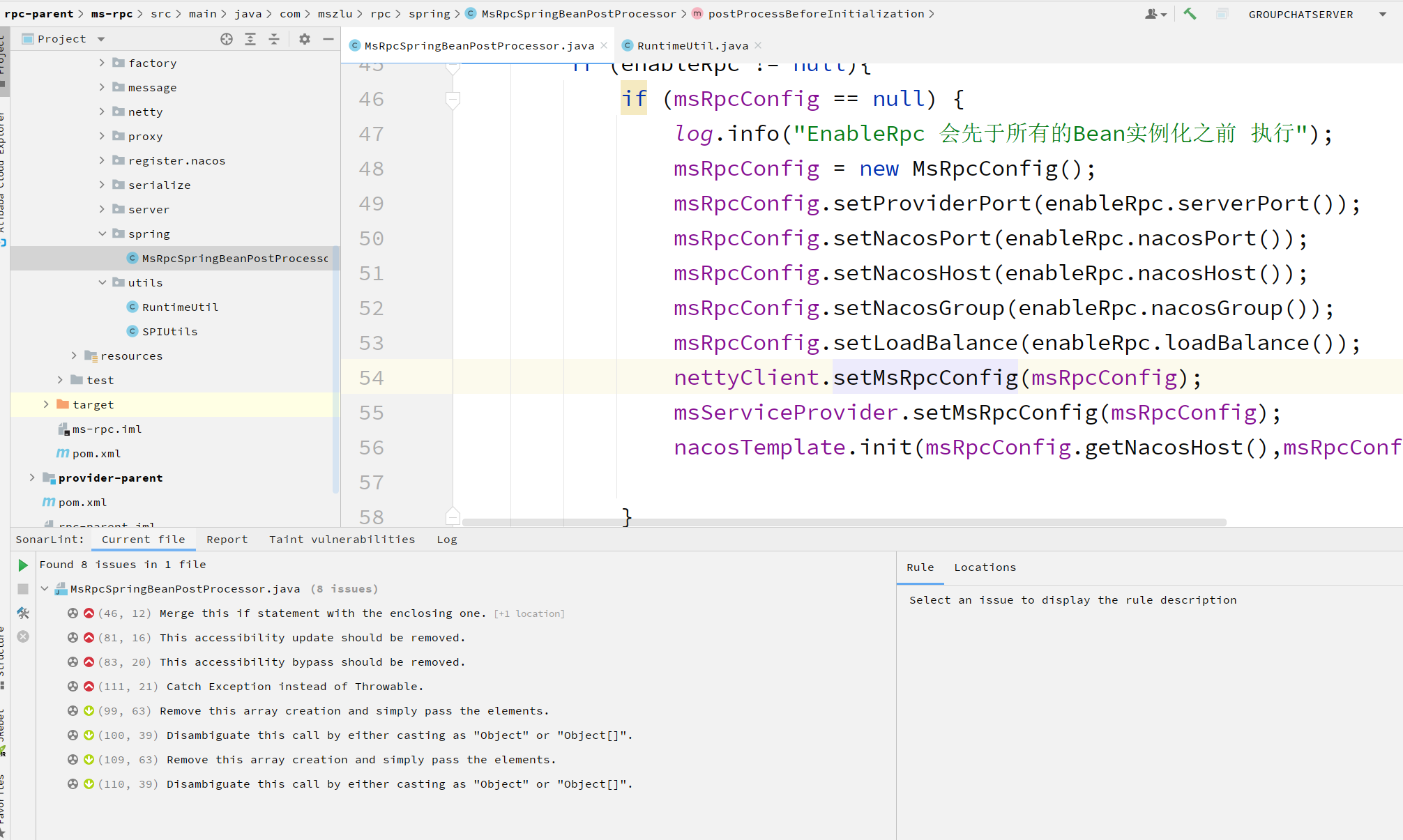
Task: Open the SonarLint Report tab
Action: (227, 540)
